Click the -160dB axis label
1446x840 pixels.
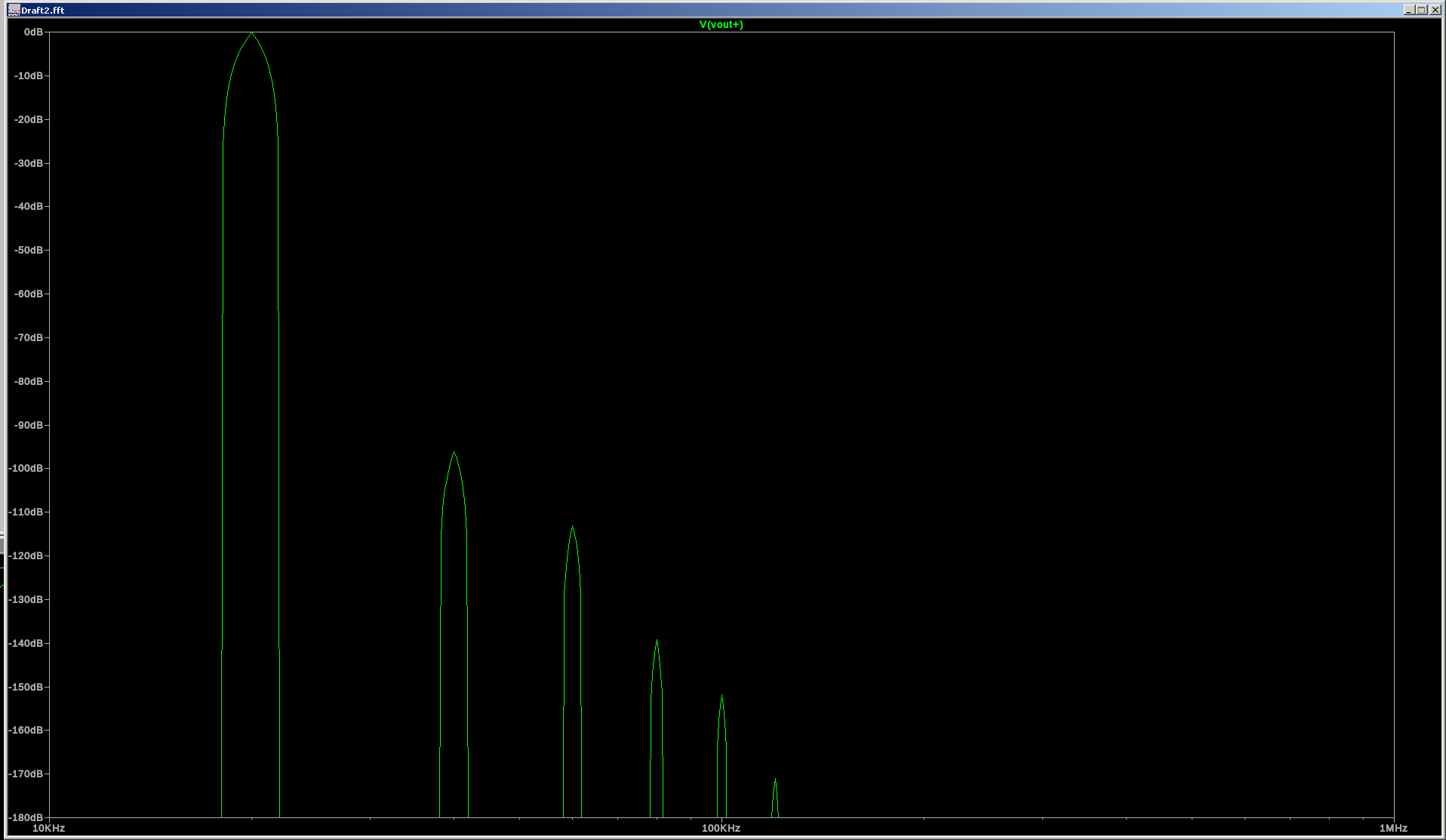(x=26, y=730)
